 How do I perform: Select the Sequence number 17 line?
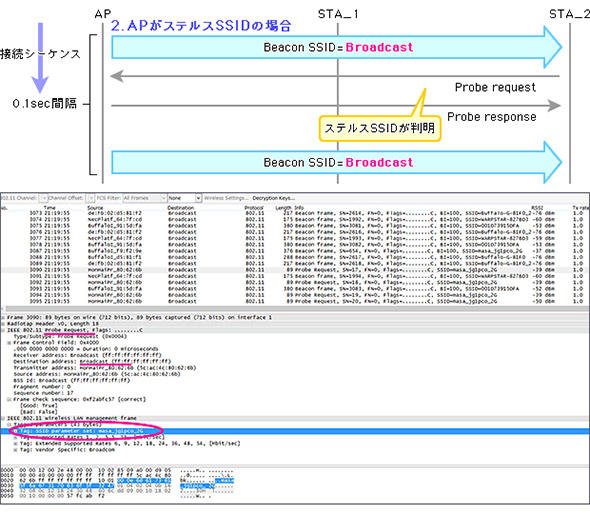[43, 393]
